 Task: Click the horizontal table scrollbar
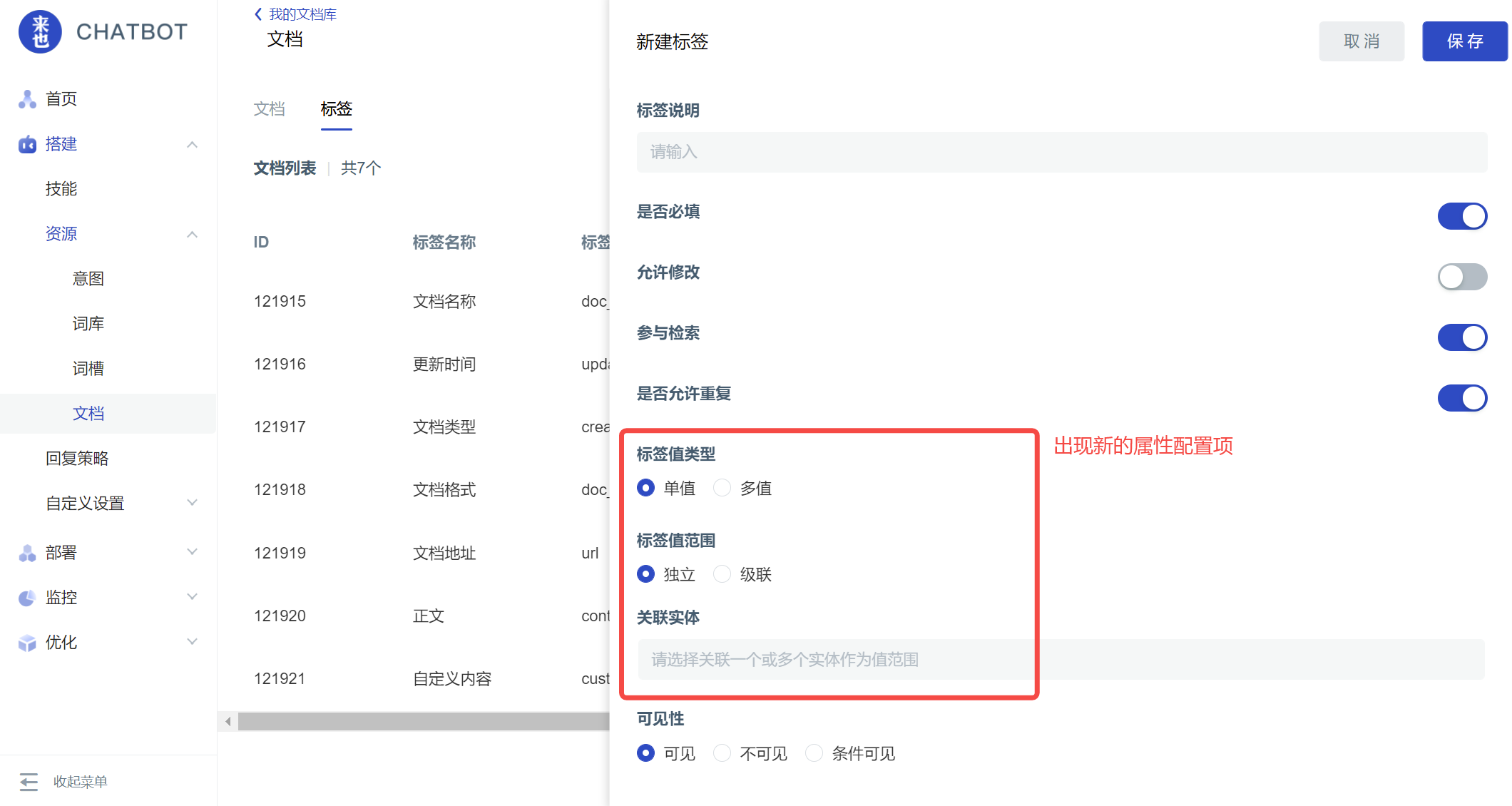[x=424, y=721]
